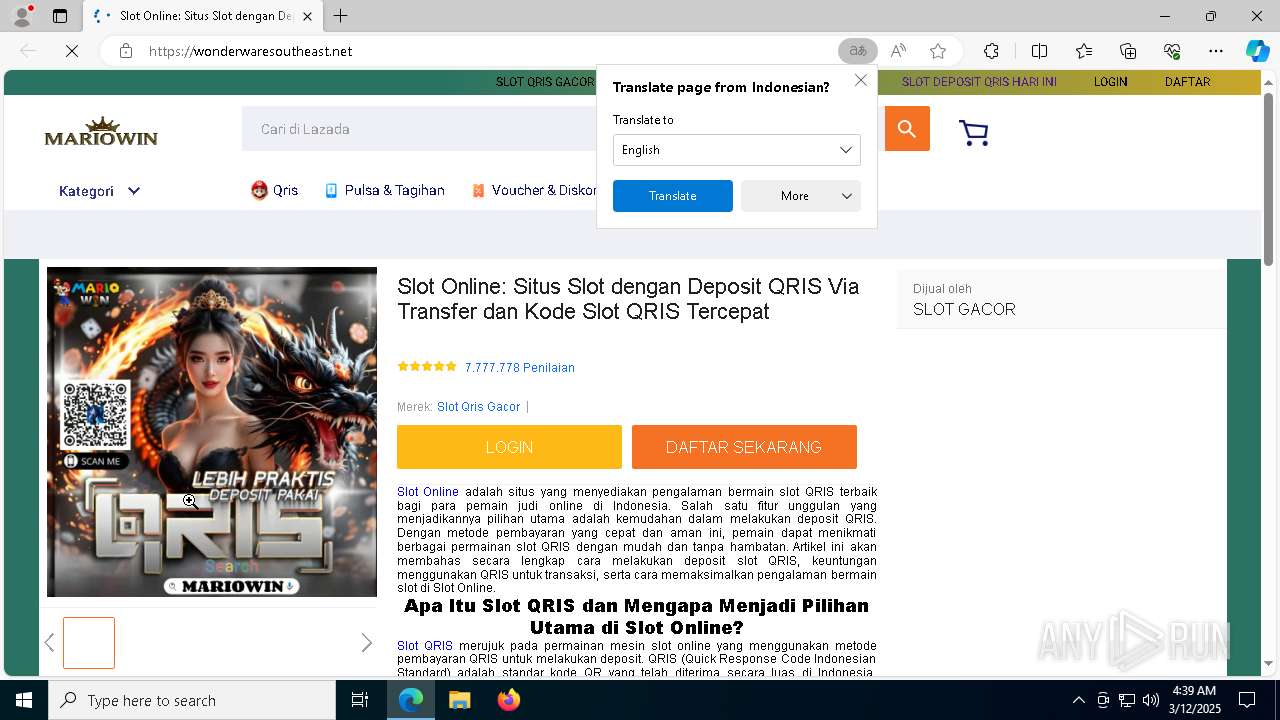The image size is (1280, 720).
Task: Click the taskbar search box
Action: coord(192,700)
